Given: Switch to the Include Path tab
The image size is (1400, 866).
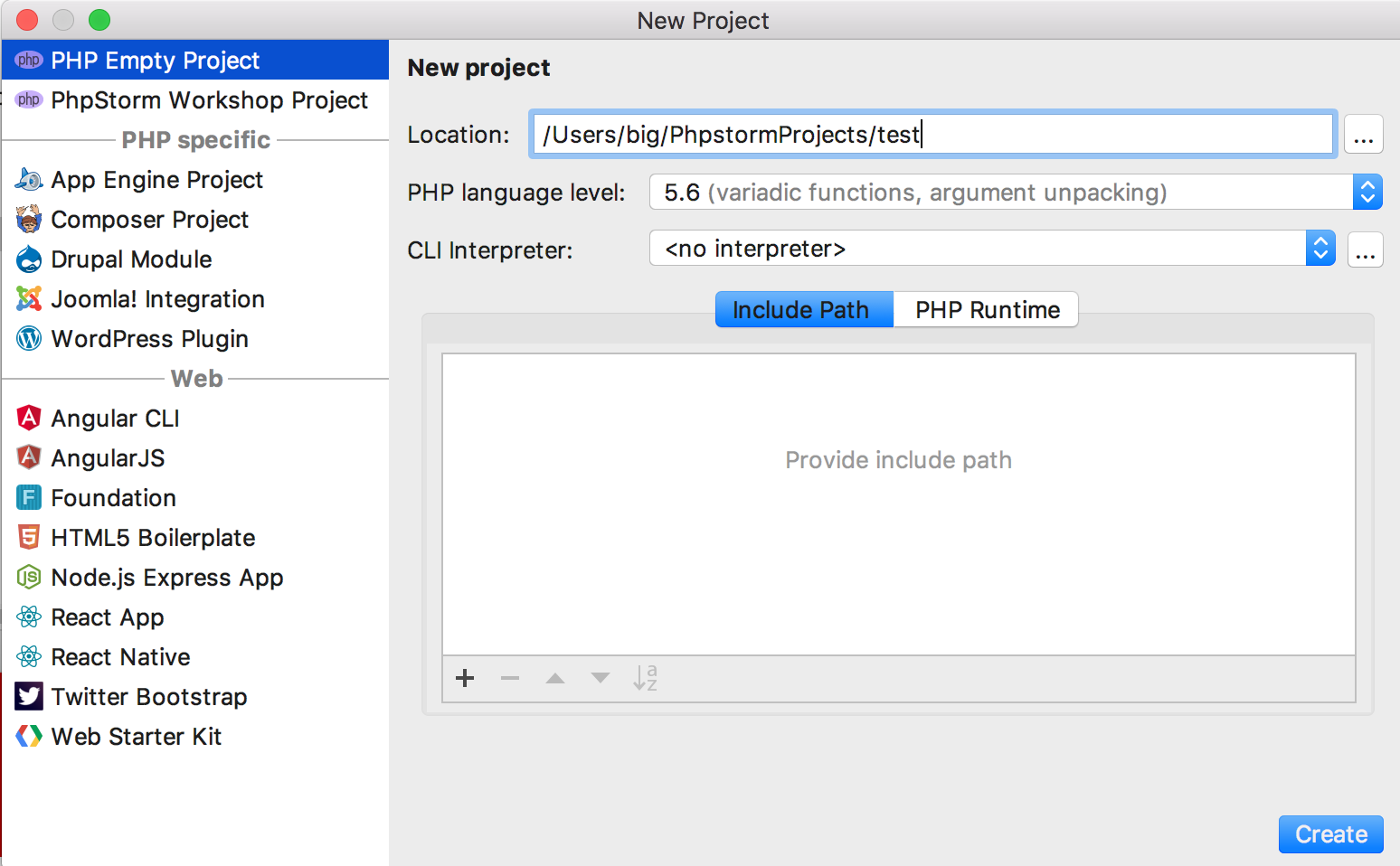Looking at the screenshot, I should coord(804,309).
